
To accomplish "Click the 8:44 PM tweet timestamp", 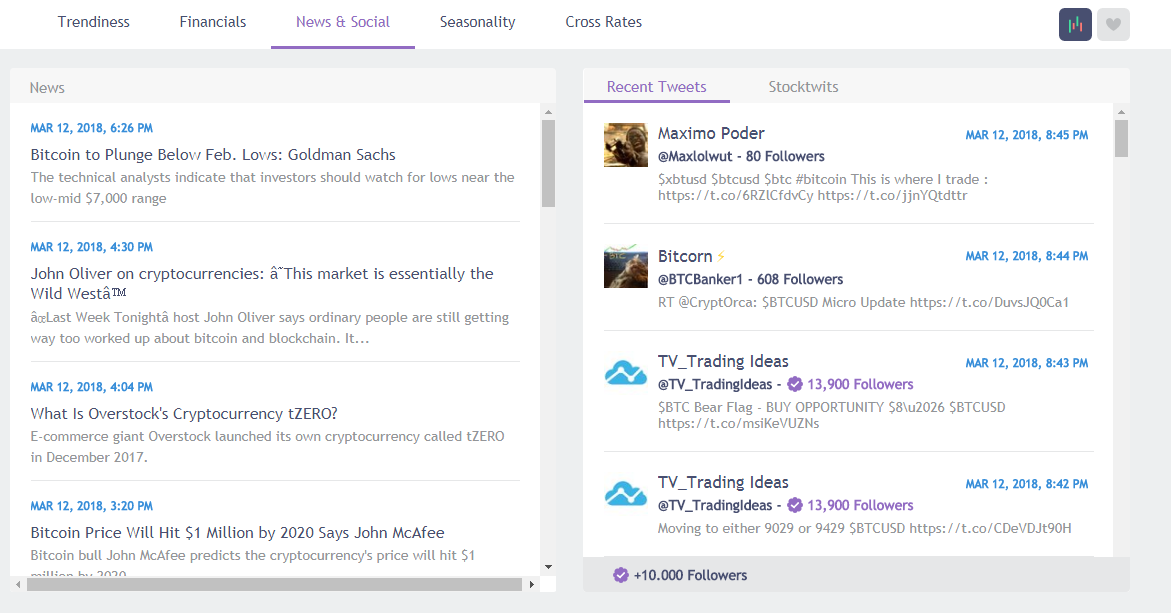I will pyautogui.click(x=1027, y=256).
